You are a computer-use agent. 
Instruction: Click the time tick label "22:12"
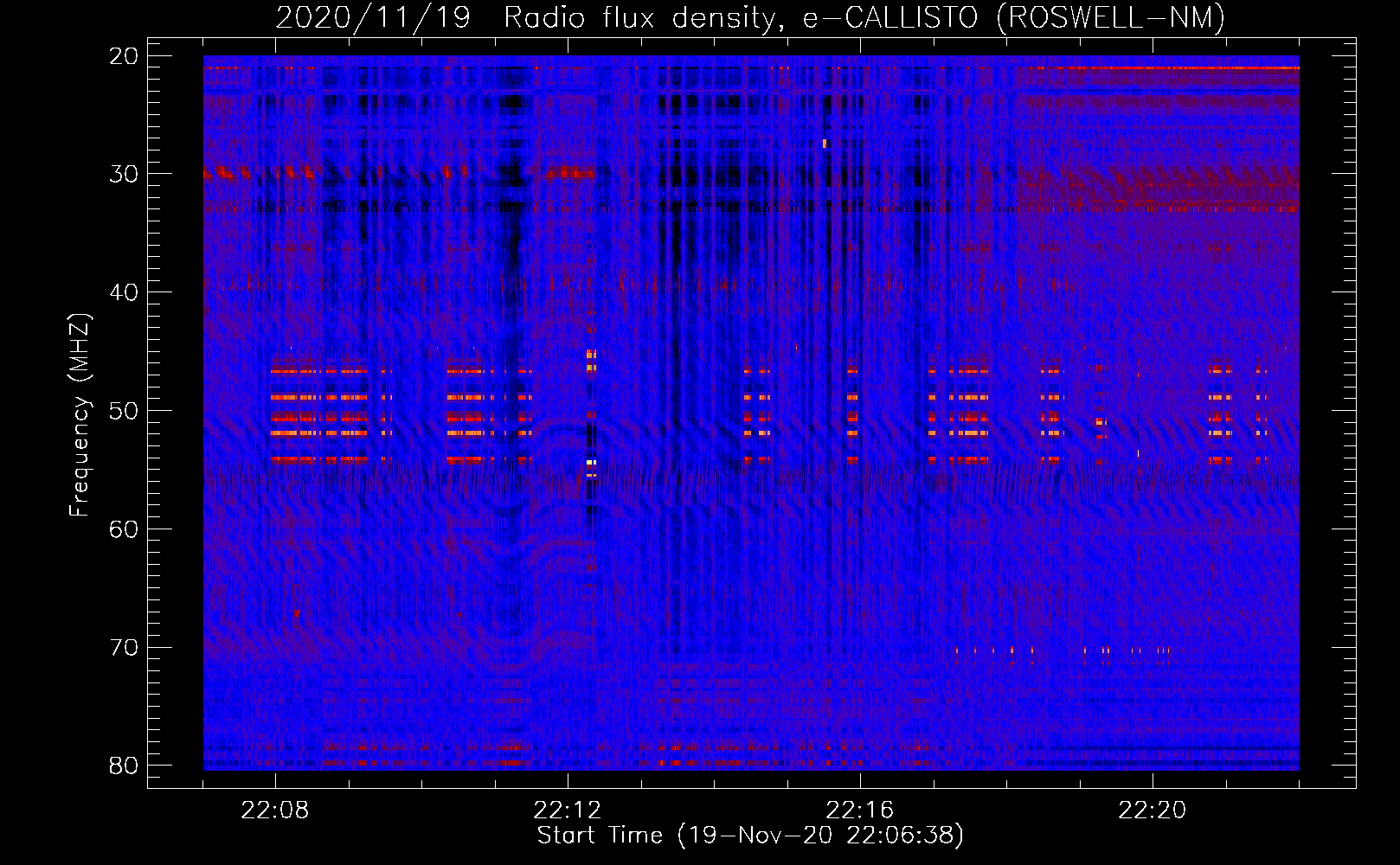(x=568, y=811)
